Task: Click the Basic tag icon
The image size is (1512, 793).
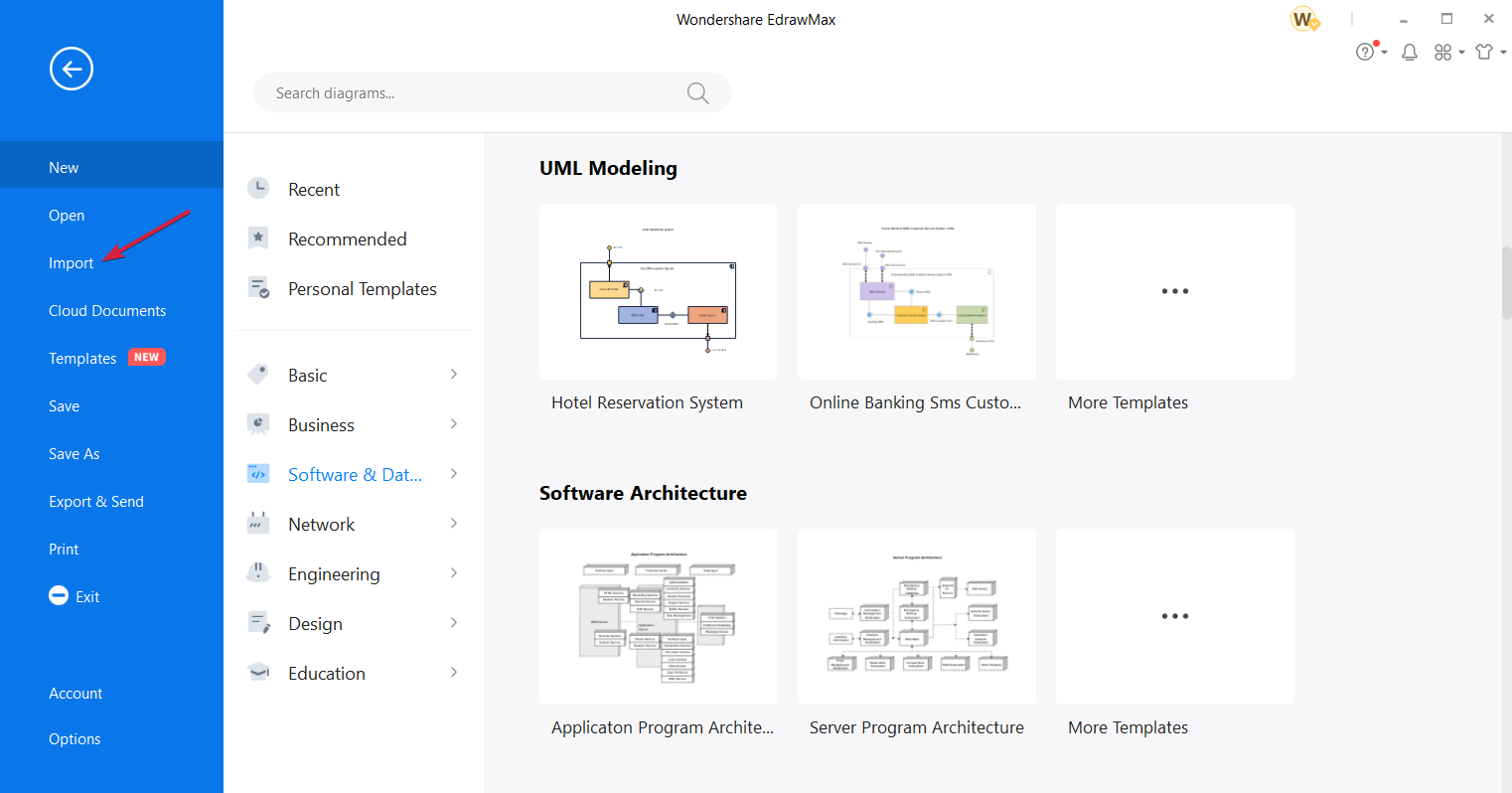Action: (x=258, y=375)
